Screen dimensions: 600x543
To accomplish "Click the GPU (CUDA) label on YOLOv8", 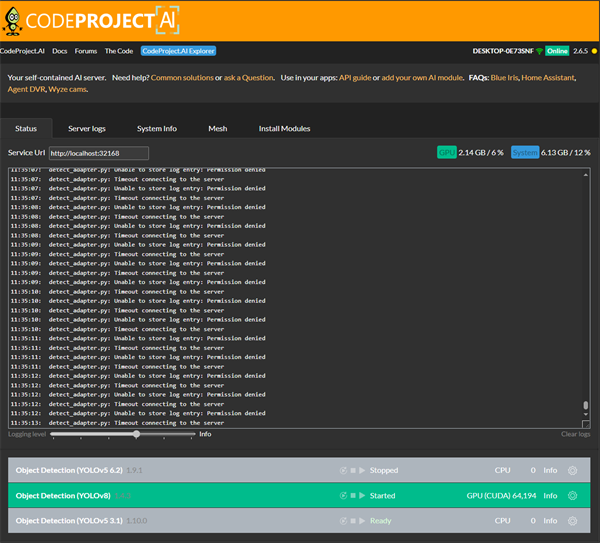I will pyautogui.click(x=489, y=496).
